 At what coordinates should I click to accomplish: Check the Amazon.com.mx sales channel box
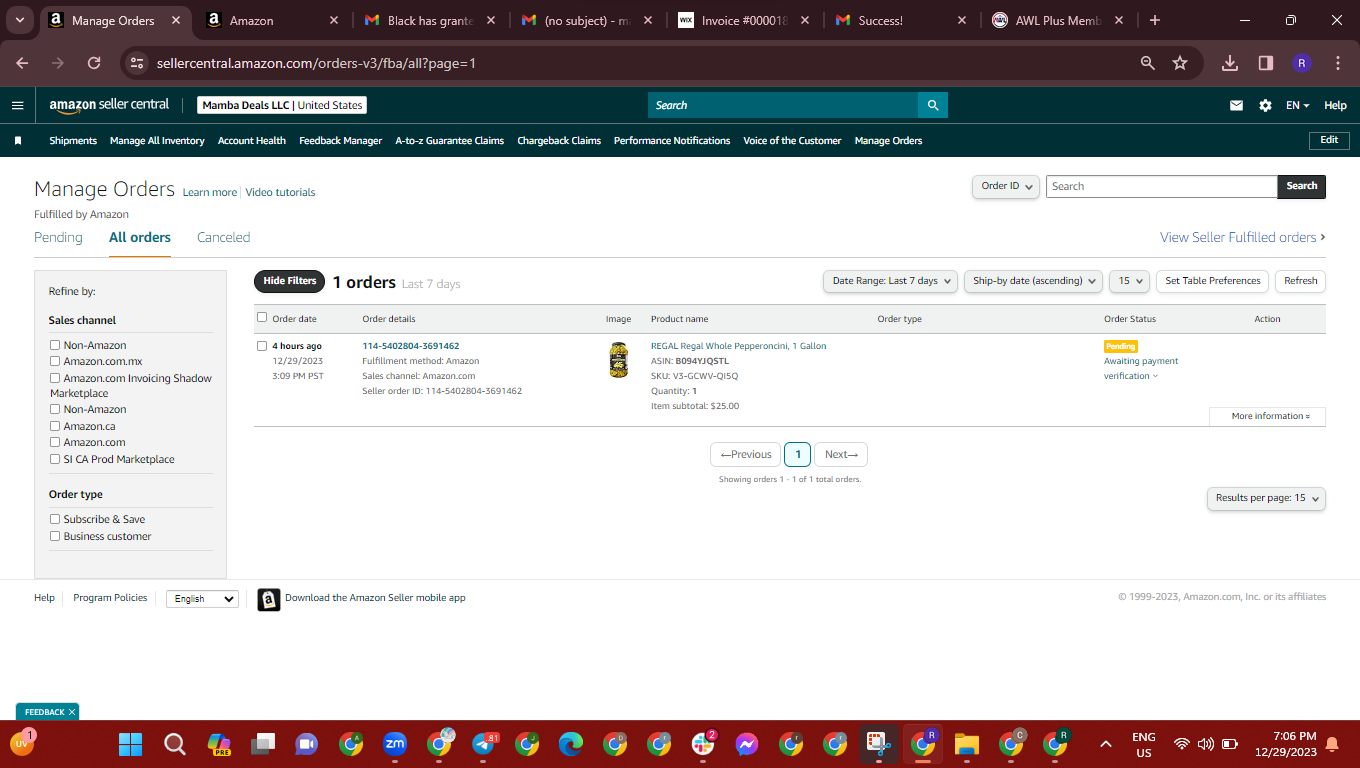pos(55,361)
